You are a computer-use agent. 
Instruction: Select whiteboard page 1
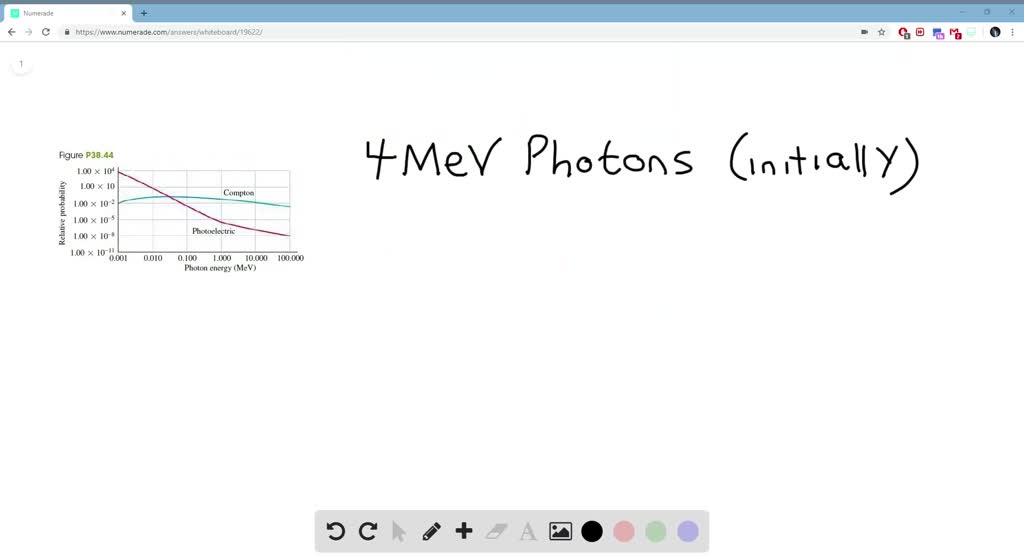pyautogui.click(x=21, y=64)
